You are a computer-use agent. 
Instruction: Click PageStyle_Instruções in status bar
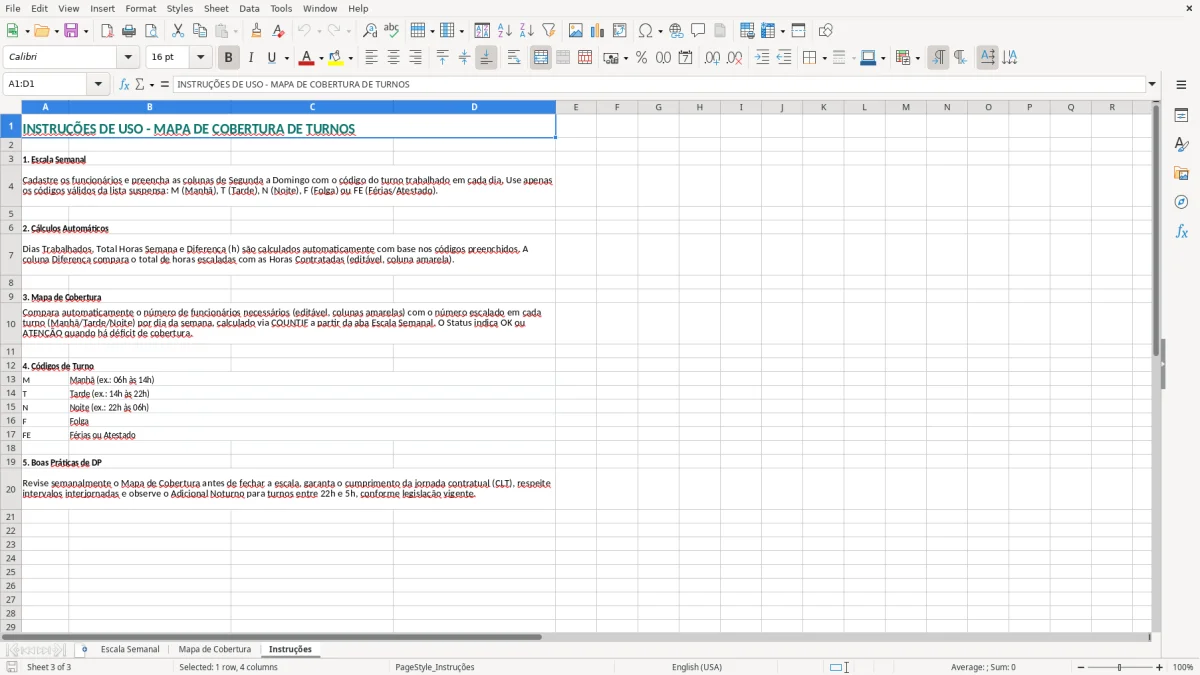(435, 667)
